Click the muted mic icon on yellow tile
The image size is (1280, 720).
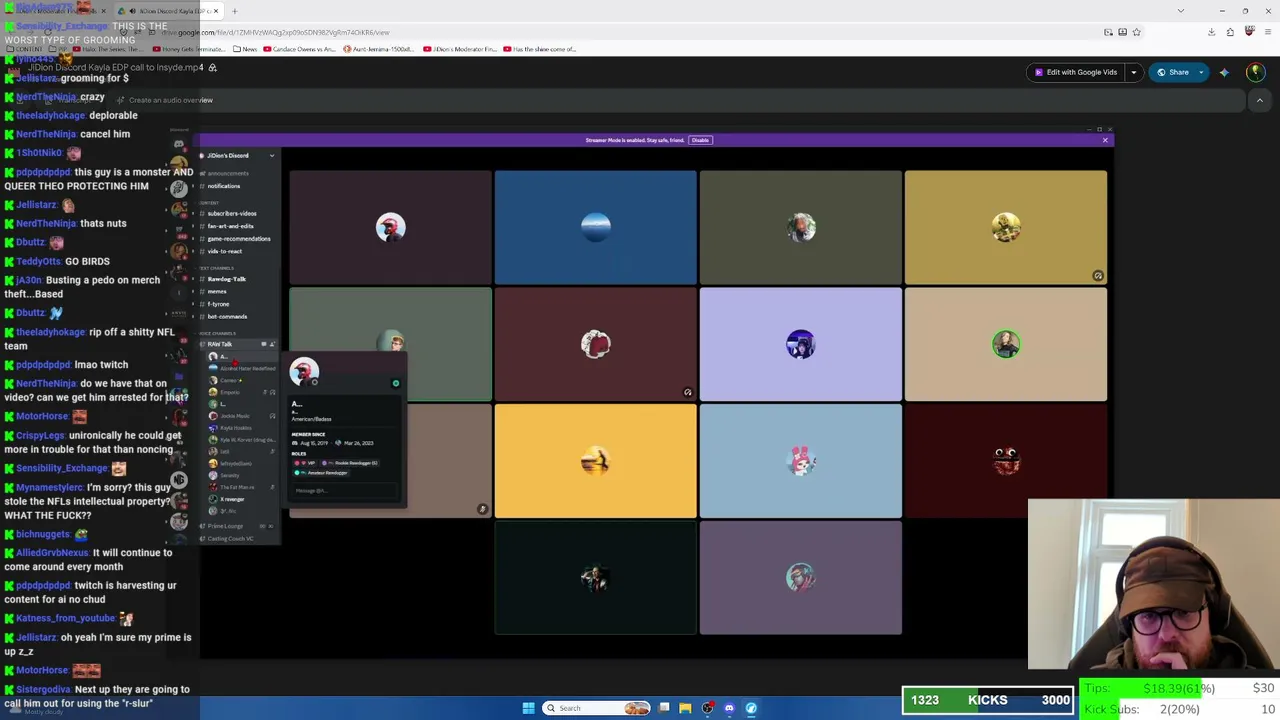click(x=1097, y=275)
